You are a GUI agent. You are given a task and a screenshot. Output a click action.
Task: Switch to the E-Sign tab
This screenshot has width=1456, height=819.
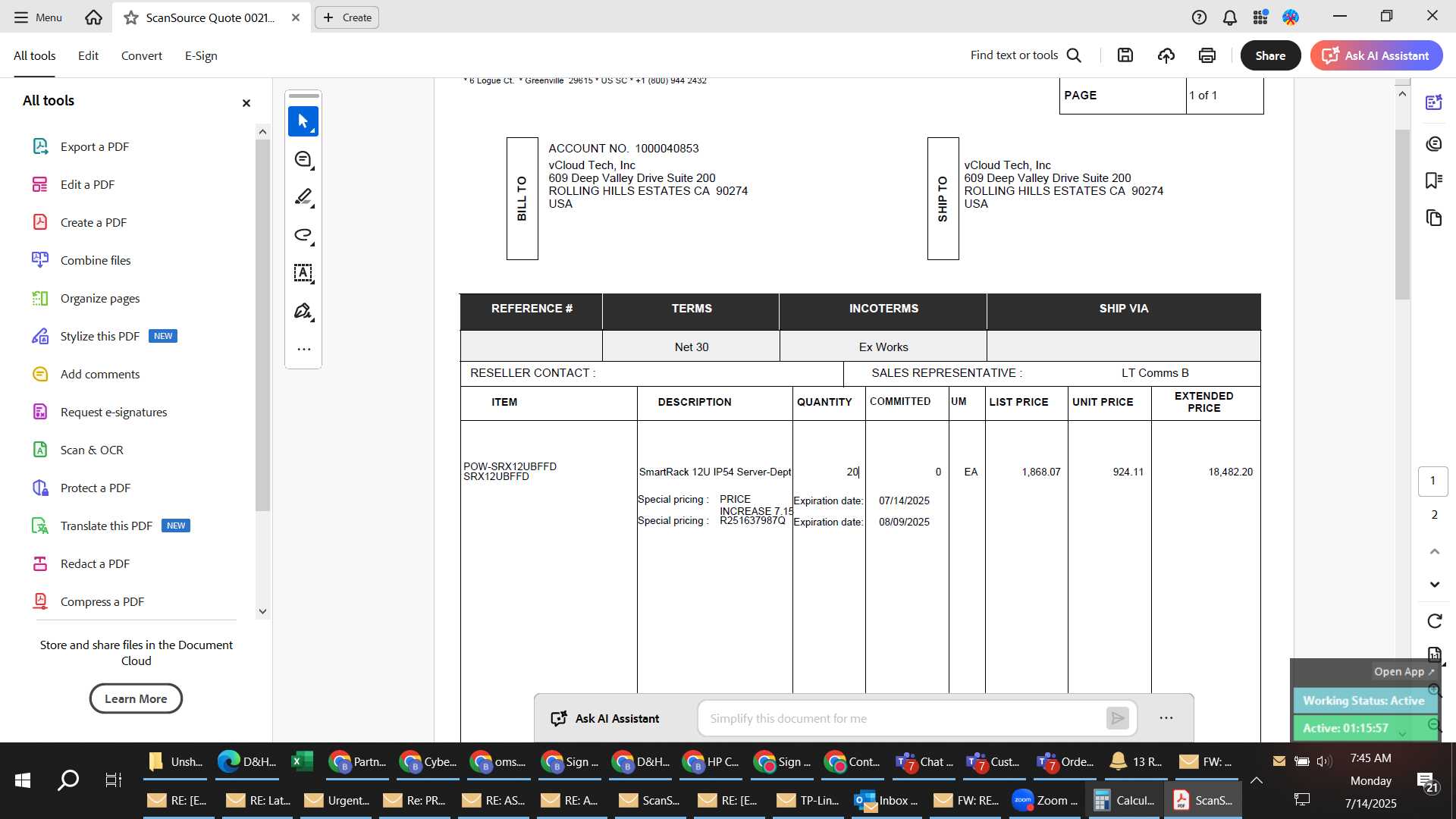pos(201,56)
